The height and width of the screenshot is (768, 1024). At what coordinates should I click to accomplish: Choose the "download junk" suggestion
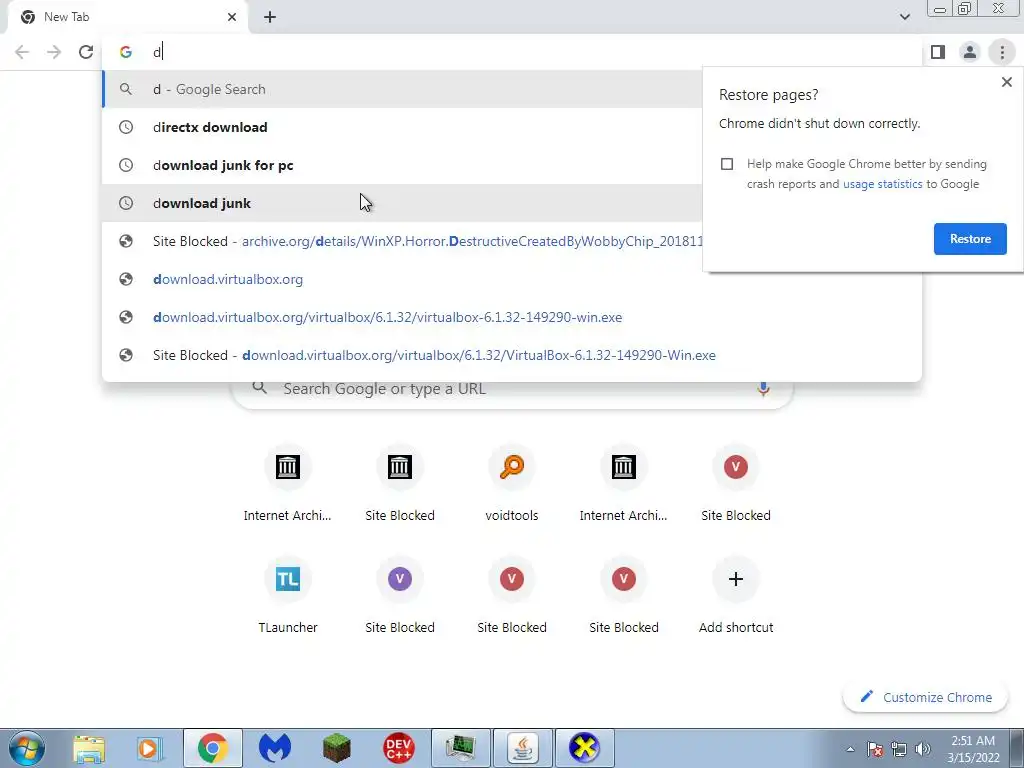point(402,203)
